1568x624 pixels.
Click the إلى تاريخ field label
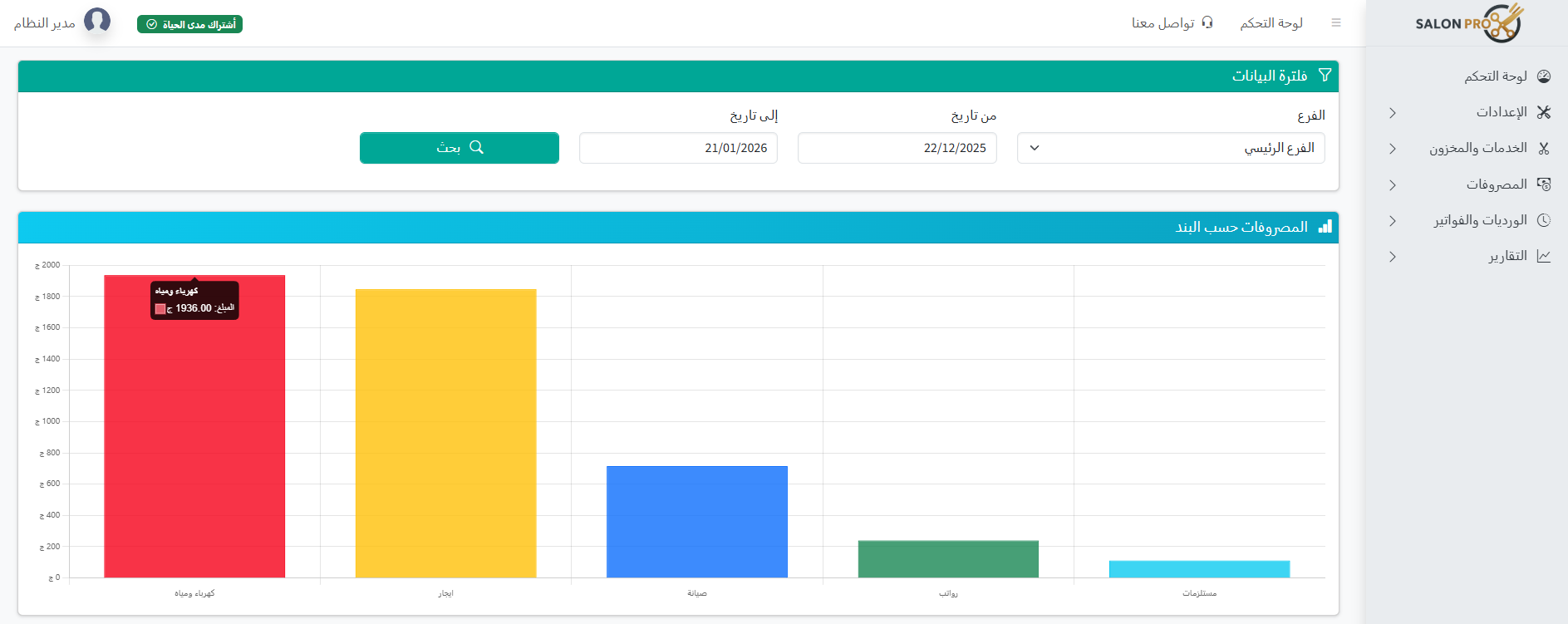pyautogui.click(x=754, y=115)
